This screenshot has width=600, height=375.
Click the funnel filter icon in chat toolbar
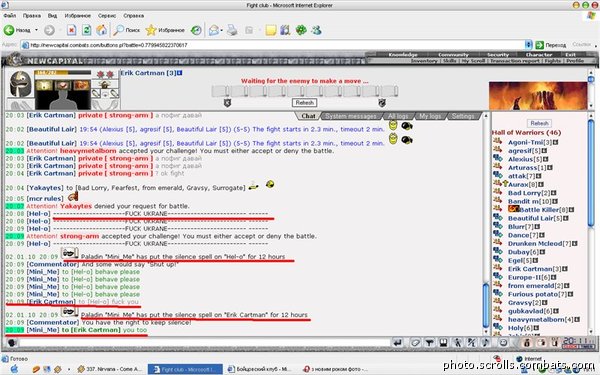[430, 342]
